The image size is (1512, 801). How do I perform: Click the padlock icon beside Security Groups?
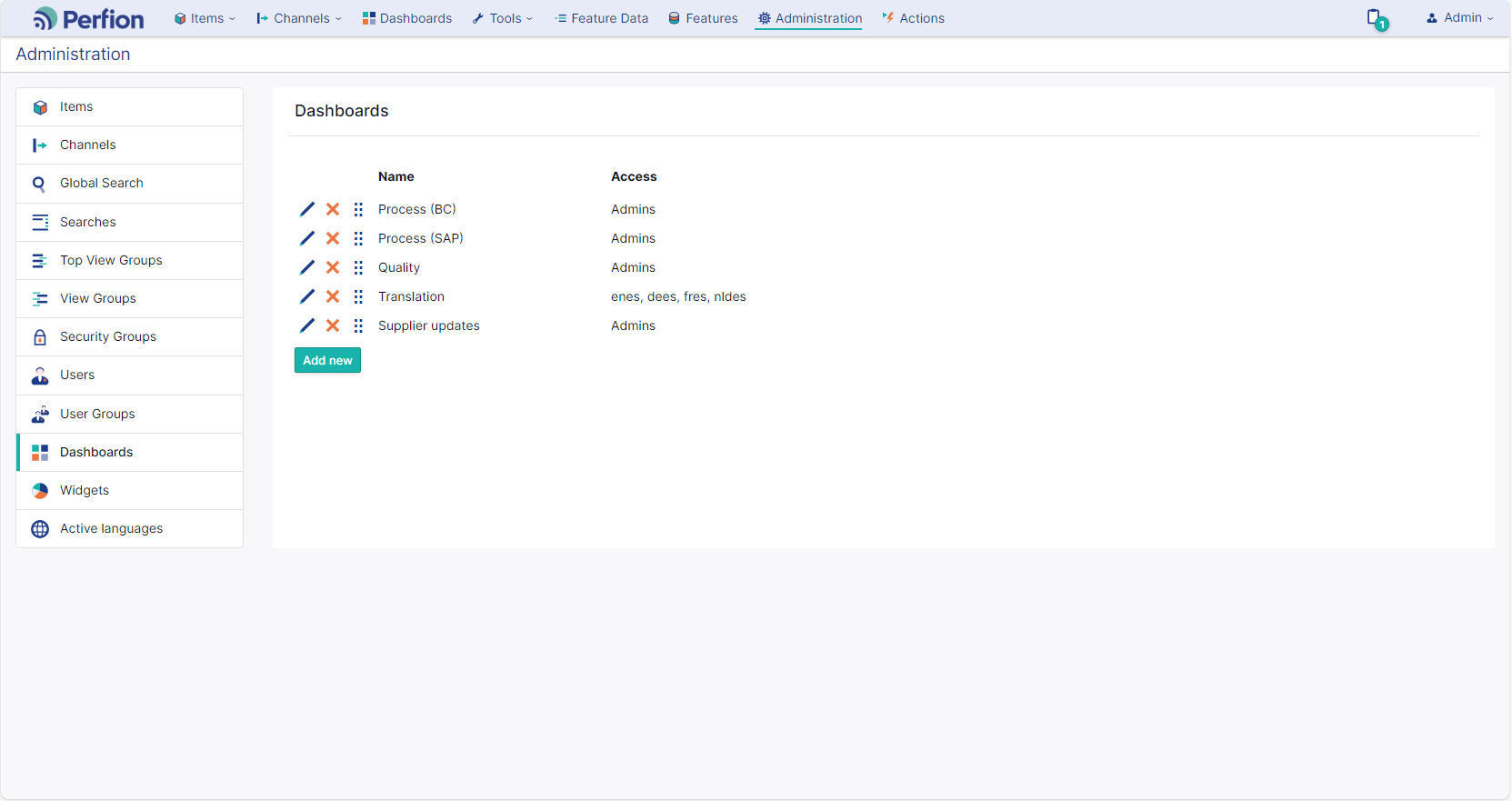click(40, 337)
